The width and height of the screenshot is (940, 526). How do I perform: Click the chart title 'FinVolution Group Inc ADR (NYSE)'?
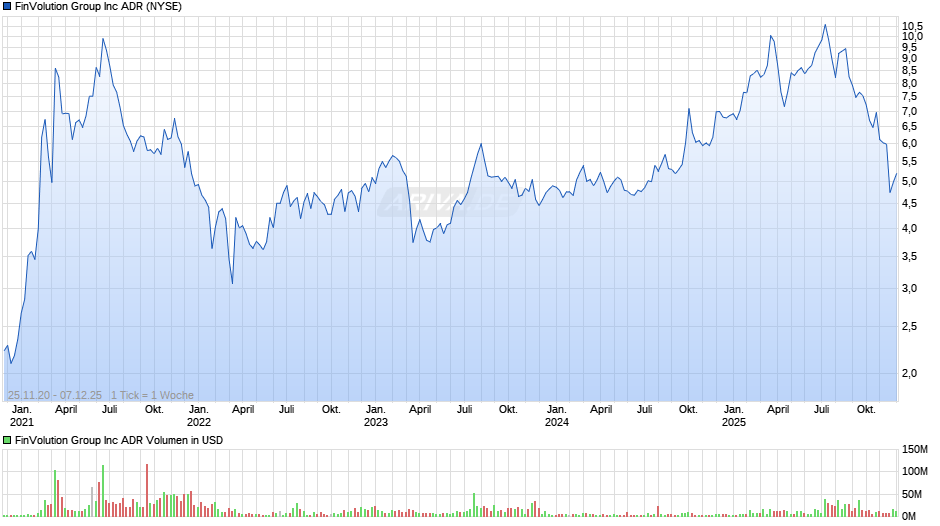pyautogui.click(x=98, y=7)
